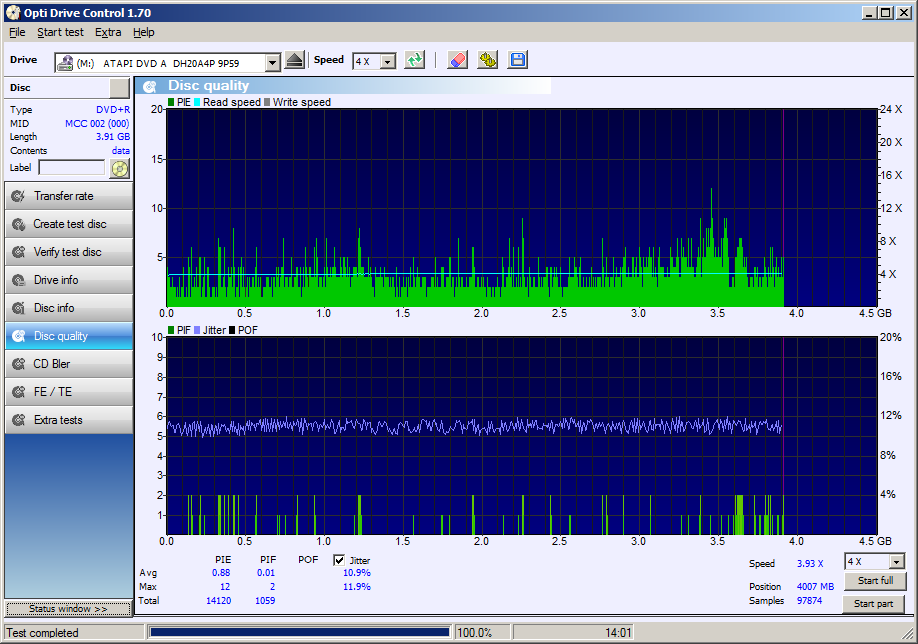Click the Disc info label
The image size is (918, 644).
54,308
